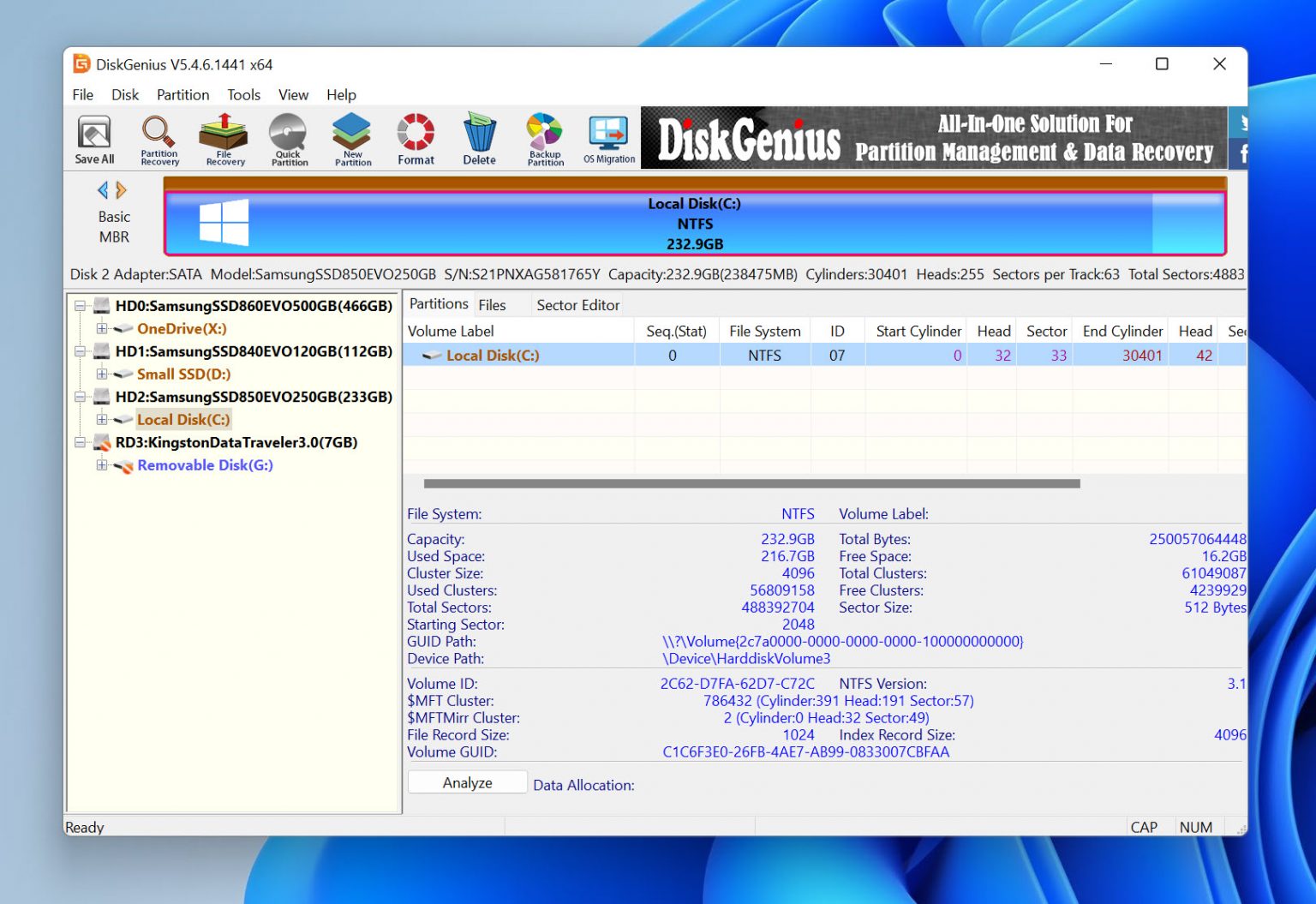Click the back navigation arrow above Basic MBR
The image size is (1316, 904).
click(x=103, y=190)
